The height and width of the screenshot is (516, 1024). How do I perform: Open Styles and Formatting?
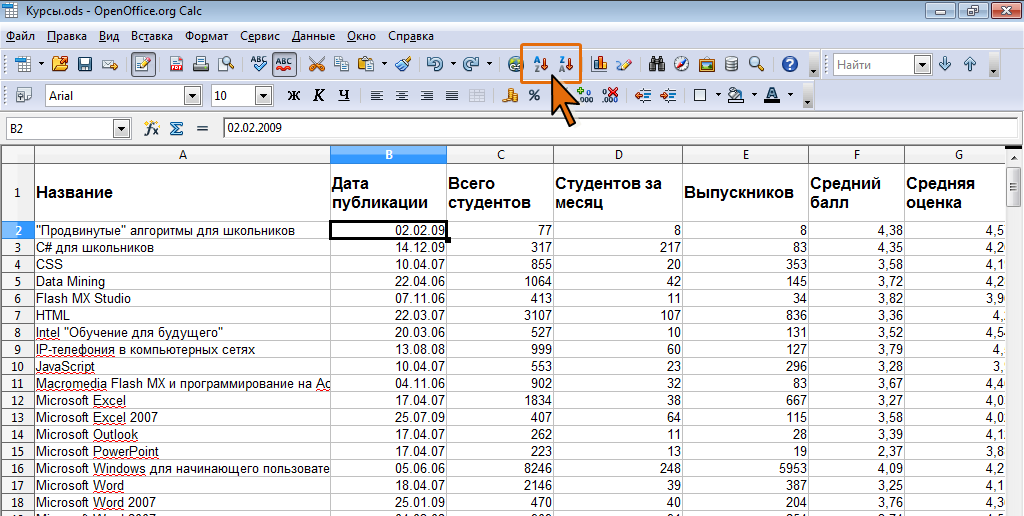pos(24,95)
